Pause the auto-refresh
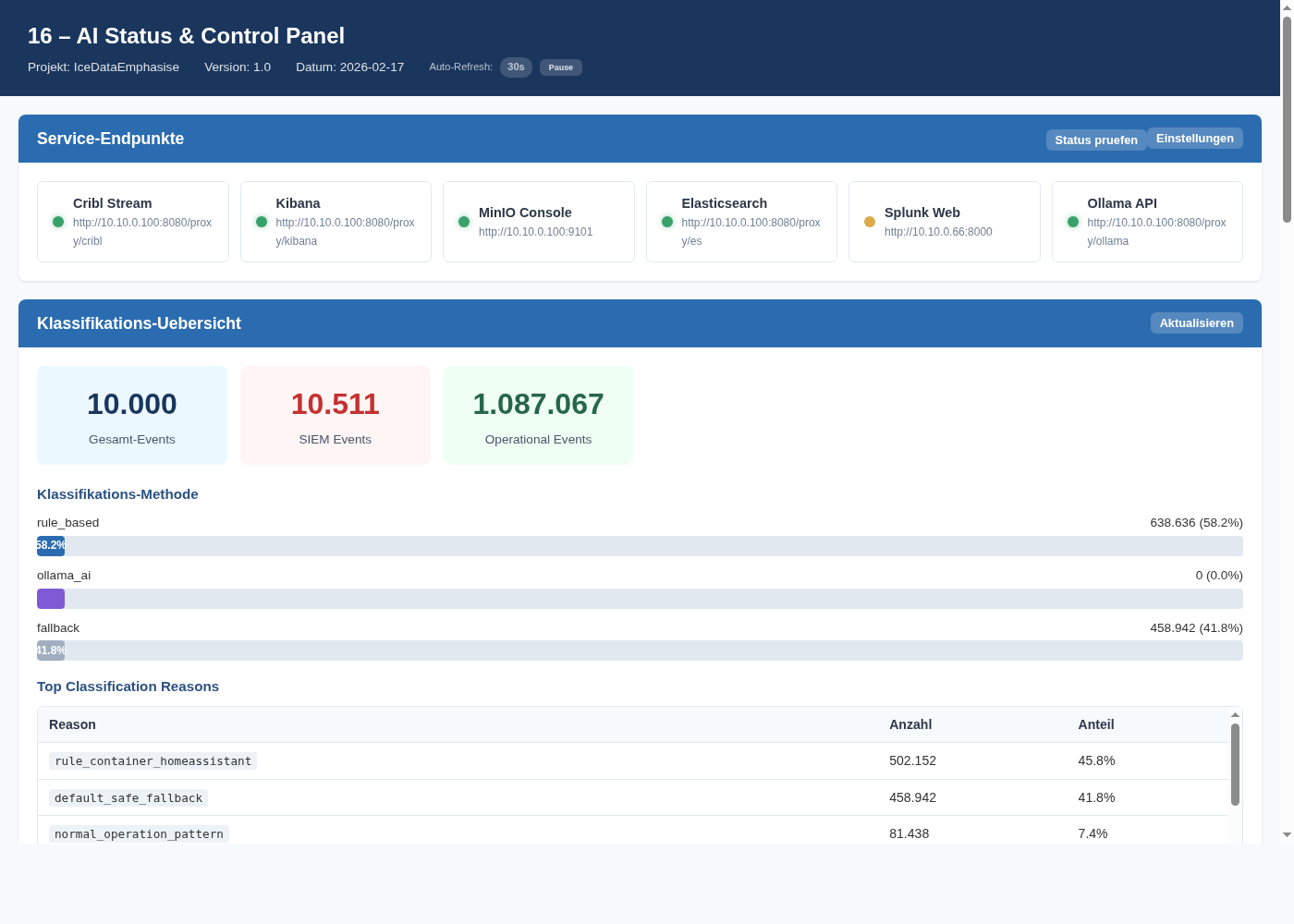Screen dimensions: 1294x924 (x=560, y=67)
